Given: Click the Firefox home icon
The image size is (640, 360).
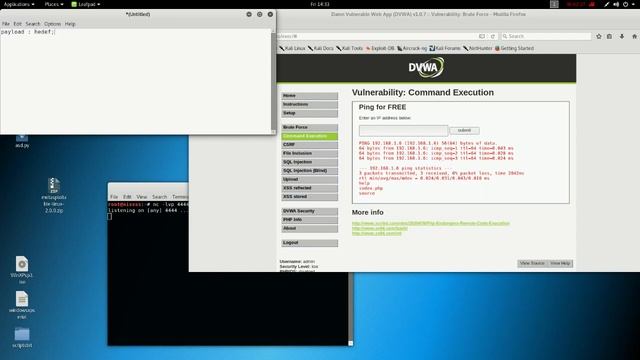Looking at the screenshot, I should click(x=634, y=36).
